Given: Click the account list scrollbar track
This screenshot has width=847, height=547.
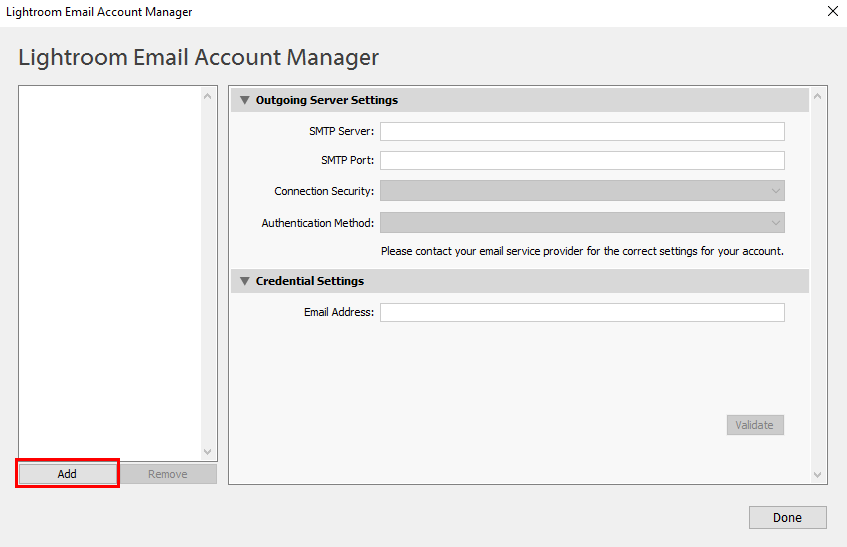Looking at the screenshot, I should tap(208, 270).
